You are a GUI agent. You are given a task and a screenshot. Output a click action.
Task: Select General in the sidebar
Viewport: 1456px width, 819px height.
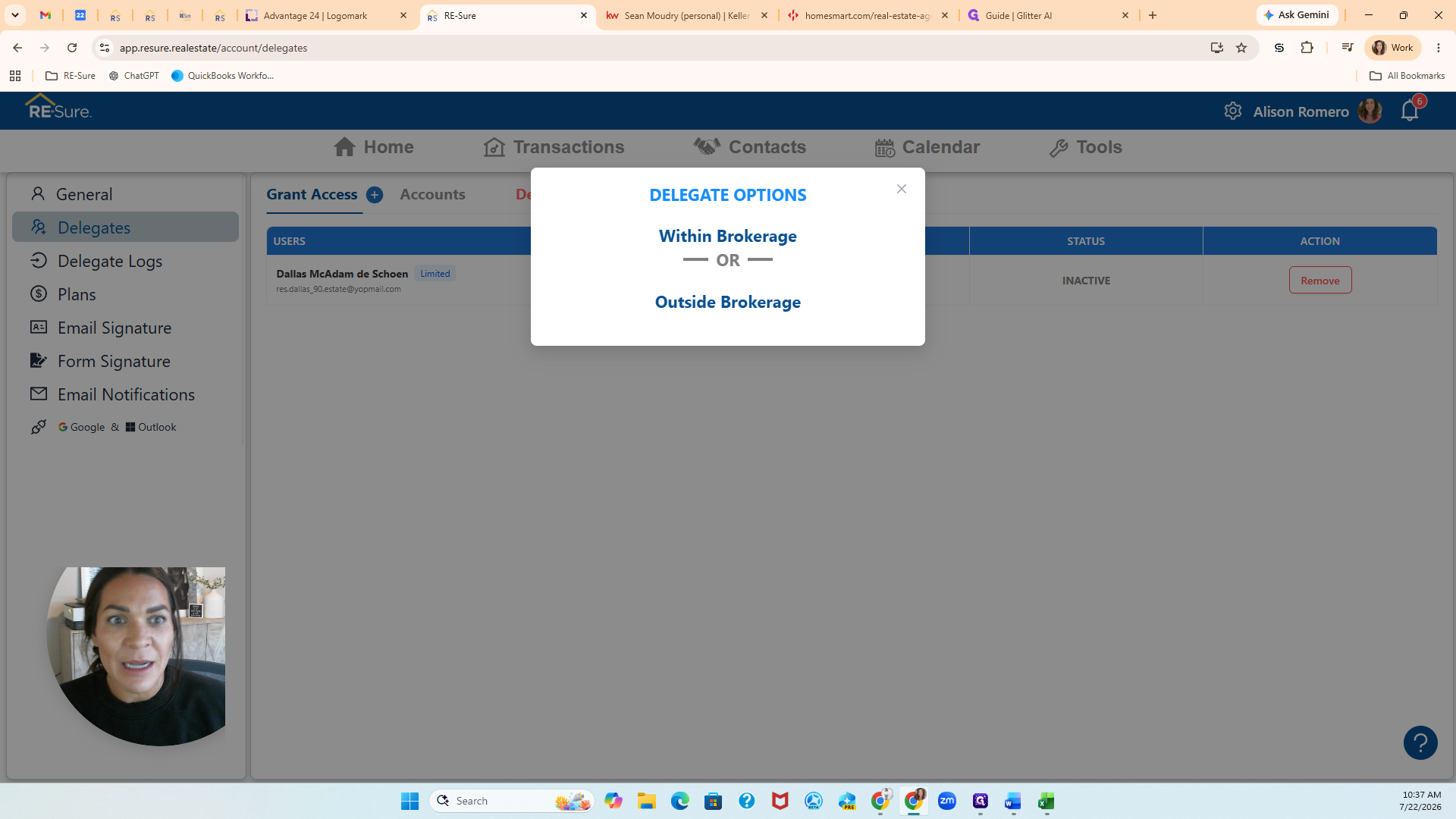click(125, 194)
